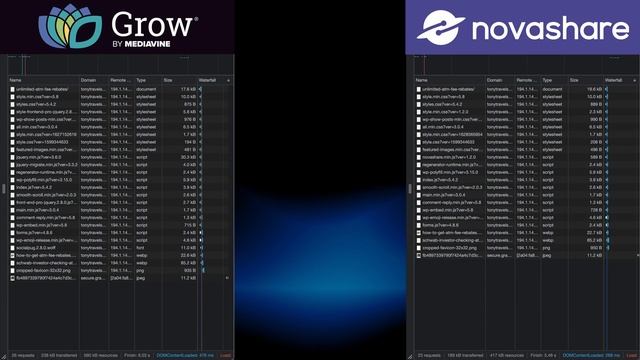Select wp-show-posts-min.css row in Novashare panel

(x=527, y=120)
